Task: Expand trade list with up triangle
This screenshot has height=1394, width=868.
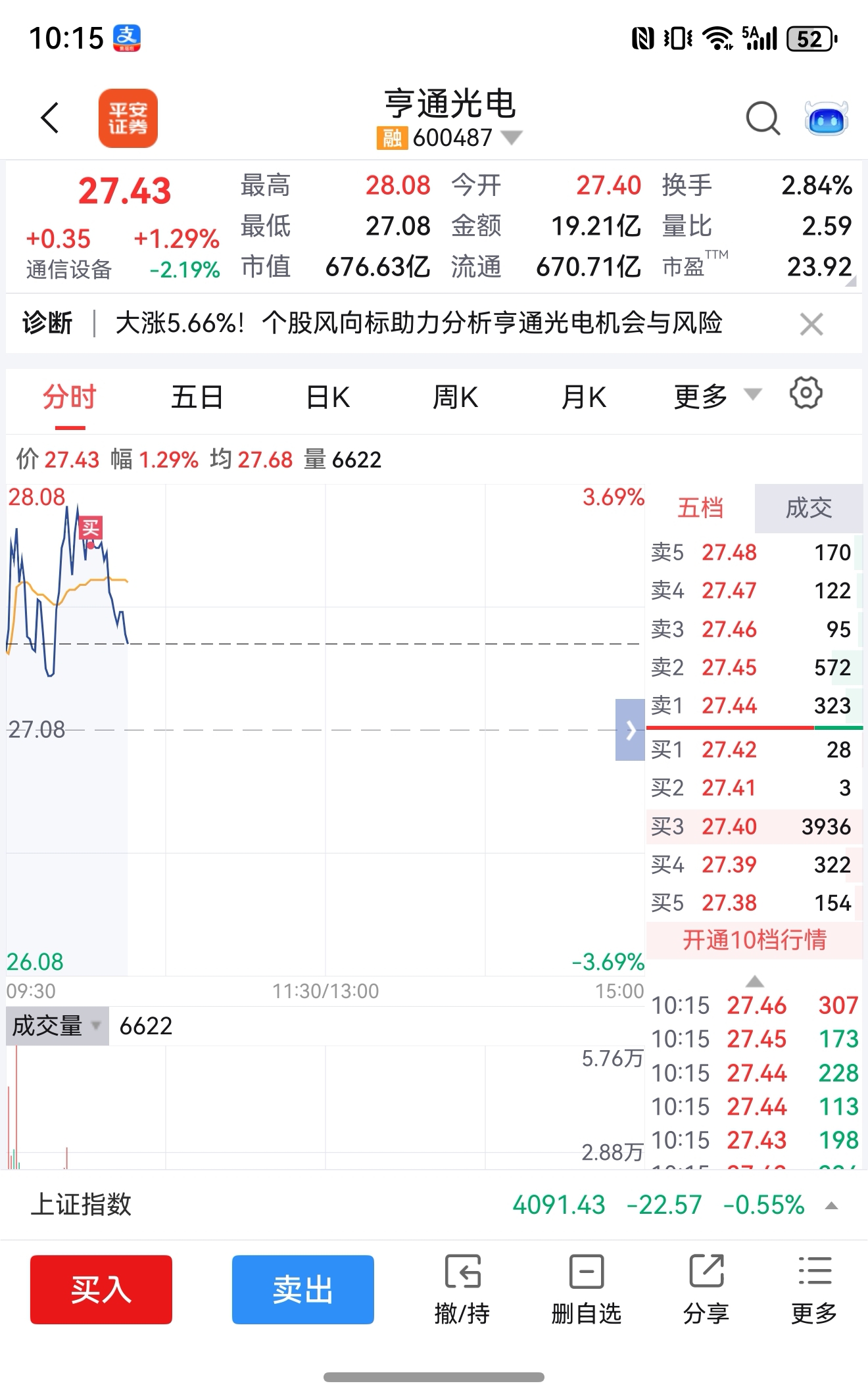Action: pyautogui.click(x=755, y=982)
